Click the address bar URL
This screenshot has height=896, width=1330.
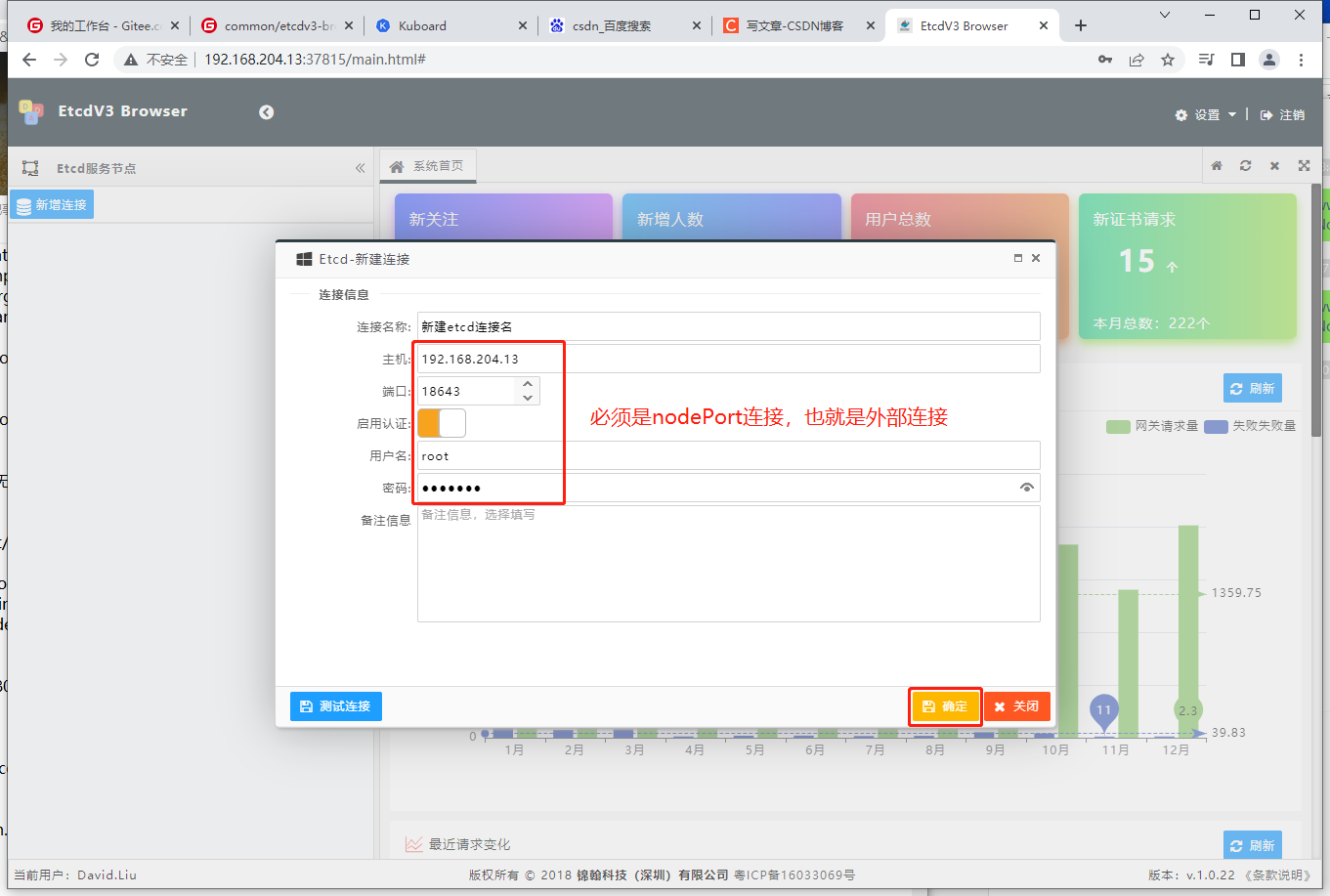[315, 60]
